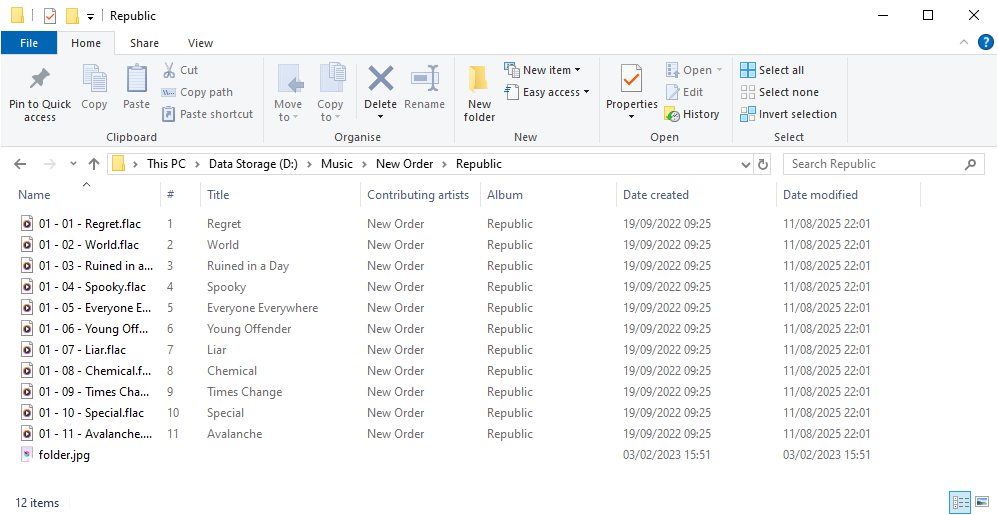Click the search magnifier icon
This screenshot has height=515, width=998.
point(970,164)
